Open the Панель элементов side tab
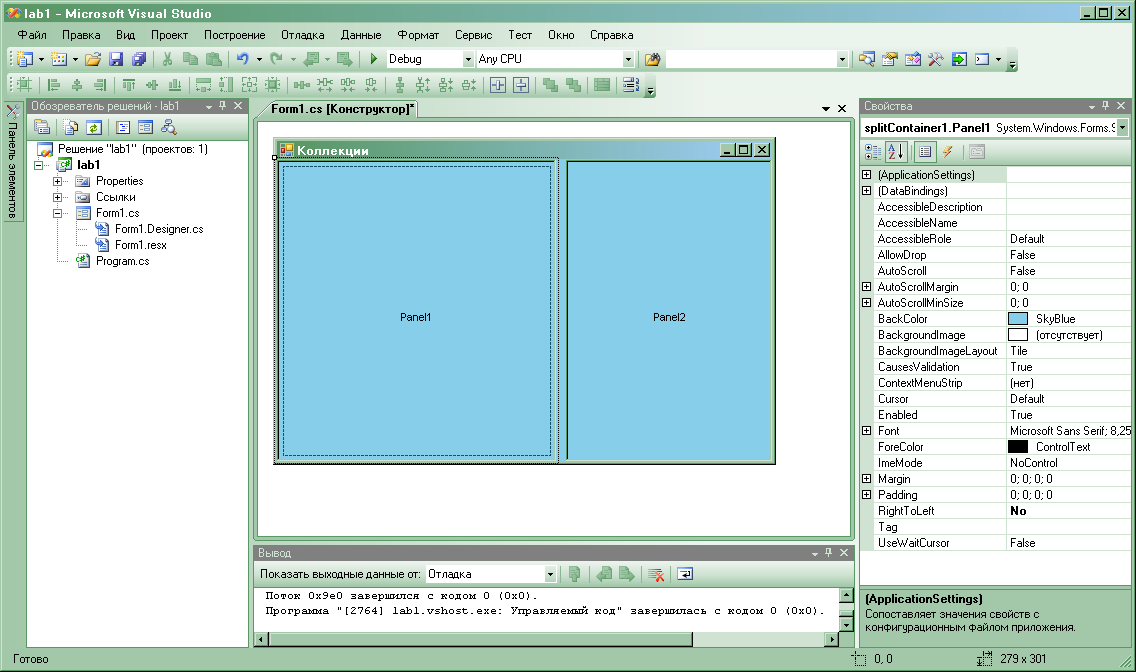 [12, 163]
